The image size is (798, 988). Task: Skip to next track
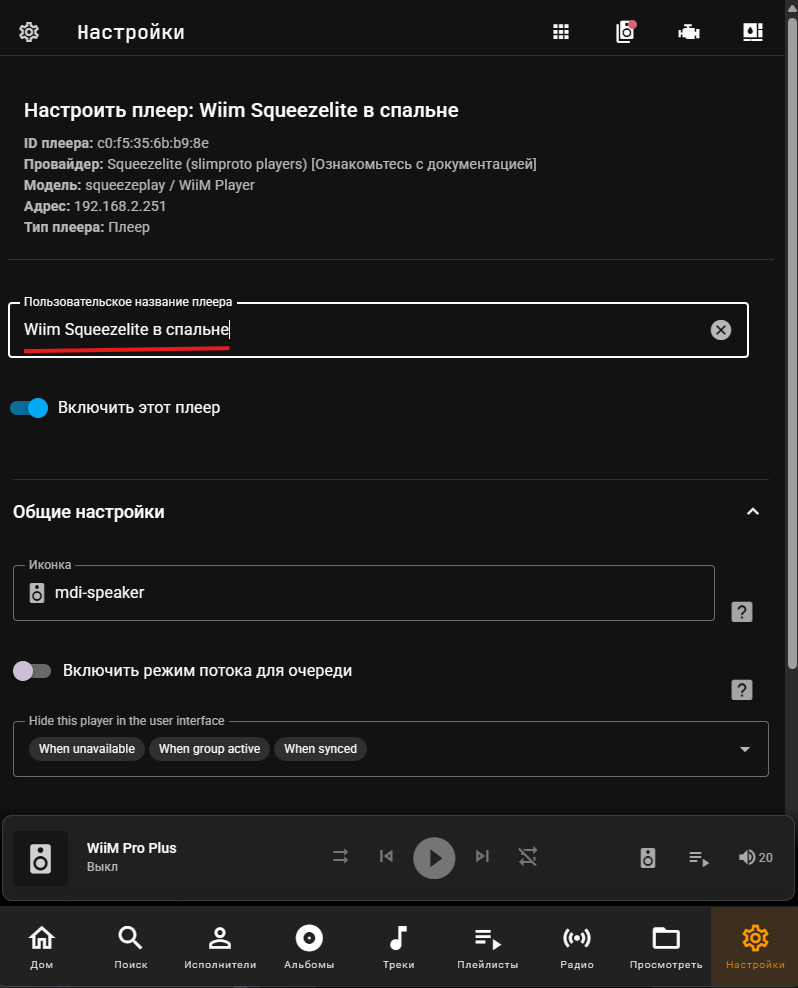tap(482, 856)
